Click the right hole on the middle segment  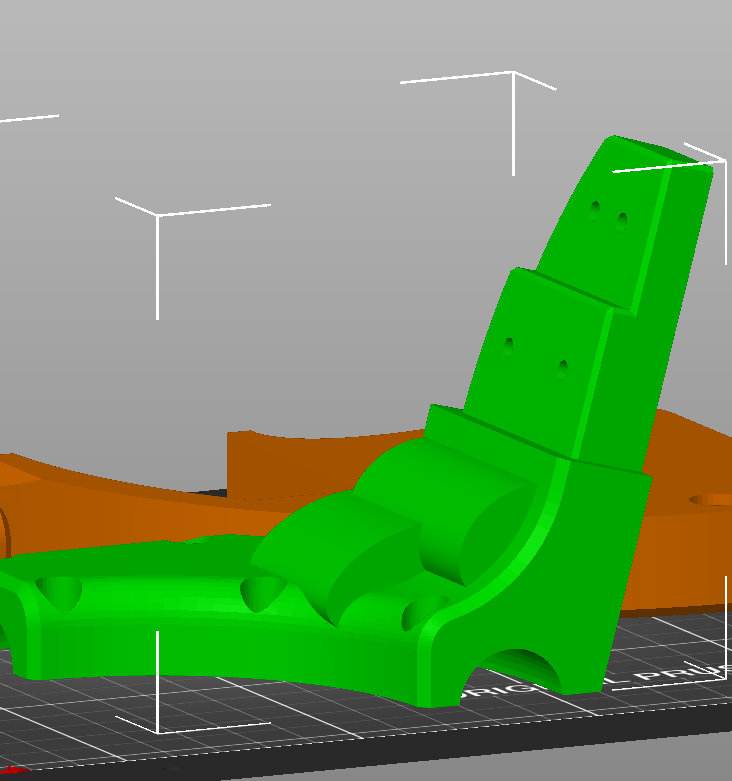tap(563, 370)
